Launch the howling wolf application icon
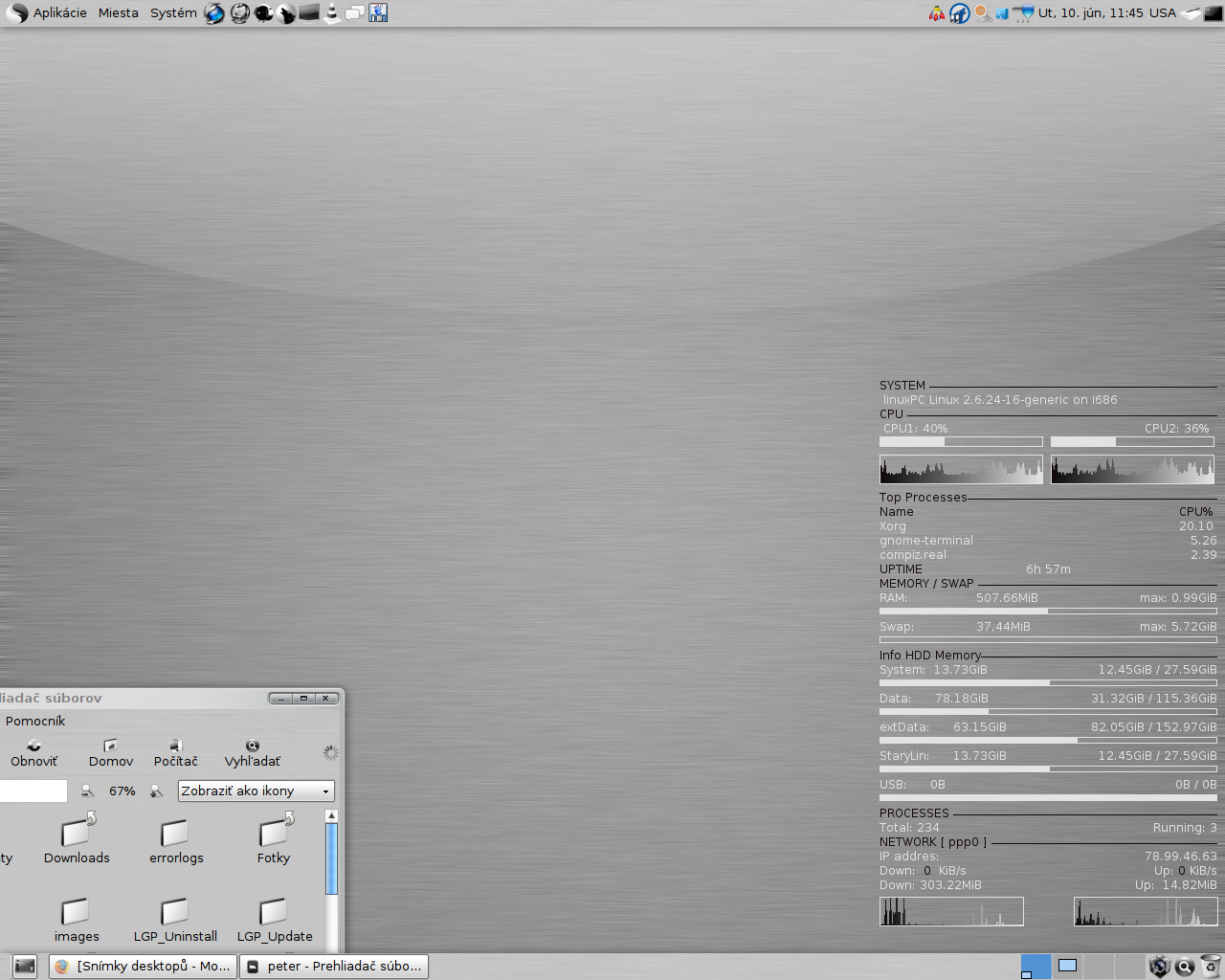The width and height of the screenshot is (1225, 980). (286, 13)
